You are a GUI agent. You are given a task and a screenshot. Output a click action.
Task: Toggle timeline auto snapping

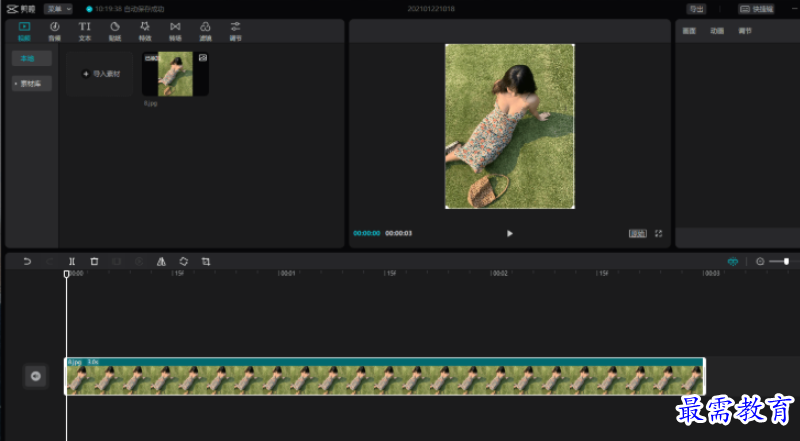pyautogui.click(x=733, y=261)
